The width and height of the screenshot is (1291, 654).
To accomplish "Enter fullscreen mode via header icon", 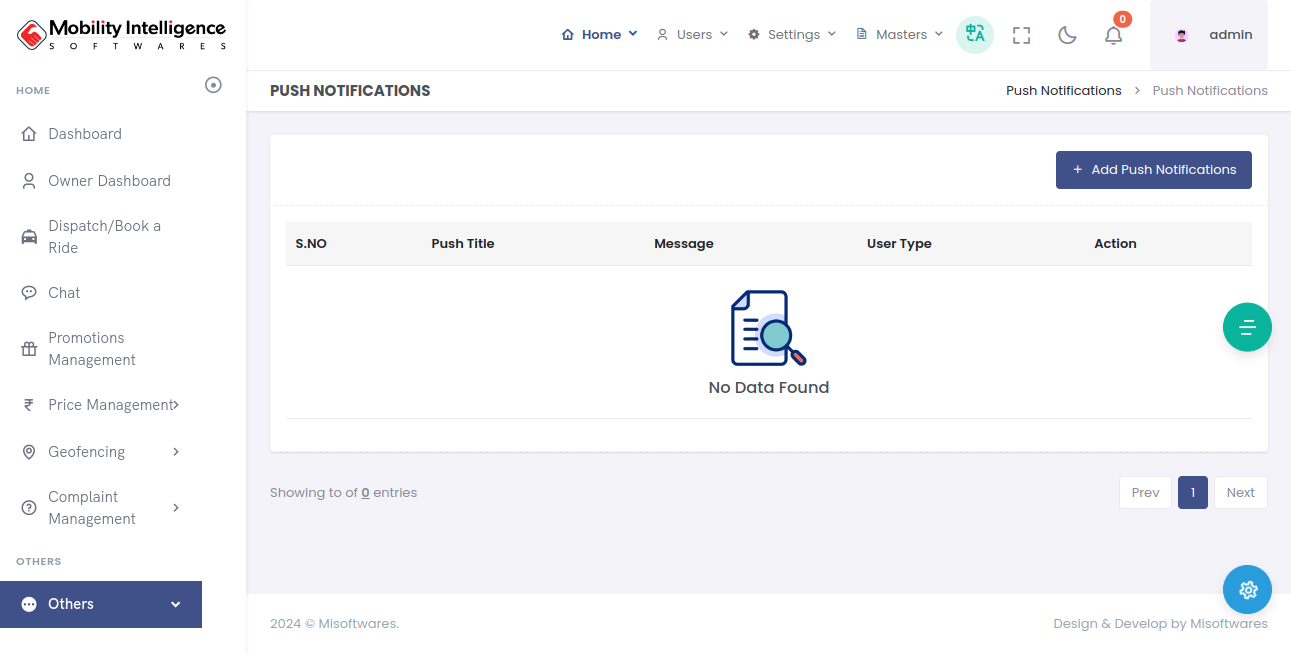I will pyautogui.click(x=1021, y=35).
